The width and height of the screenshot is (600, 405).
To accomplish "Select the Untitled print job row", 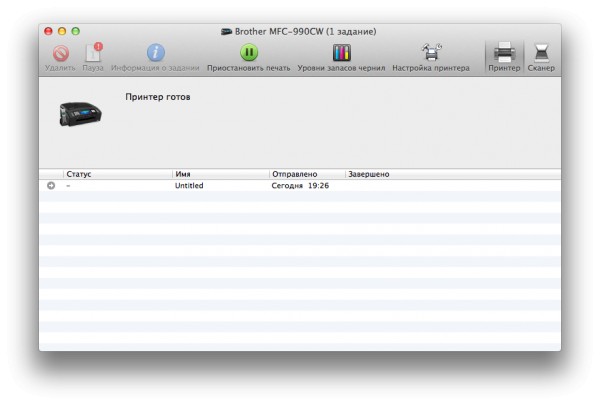I will click(x=300, y=186).
